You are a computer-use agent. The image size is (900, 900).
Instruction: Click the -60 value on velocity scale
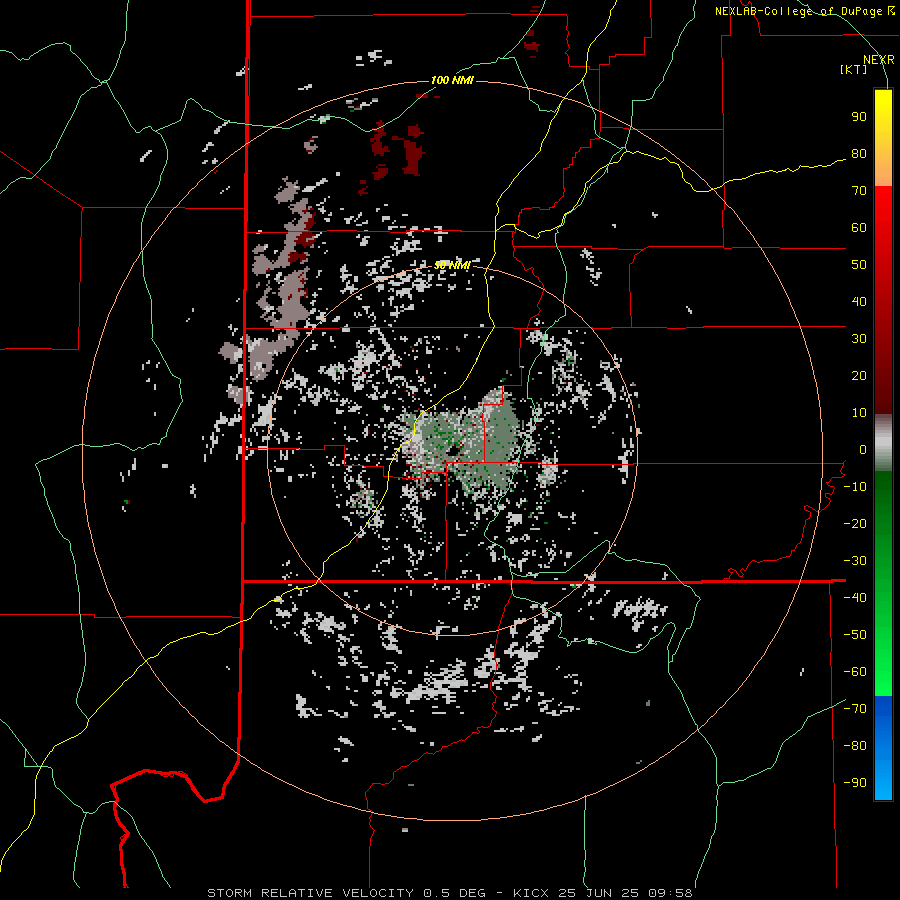click(855, 672)
